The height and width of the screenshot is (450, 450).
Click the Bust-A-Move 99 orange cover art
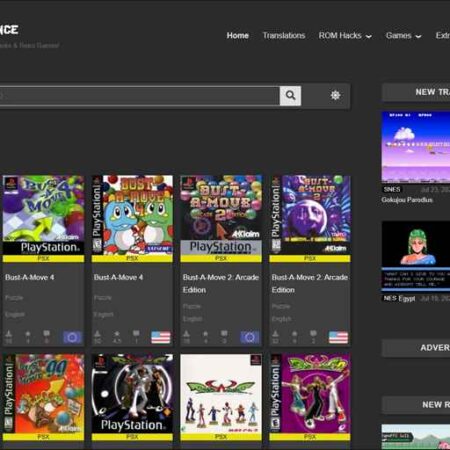[43, 394]
